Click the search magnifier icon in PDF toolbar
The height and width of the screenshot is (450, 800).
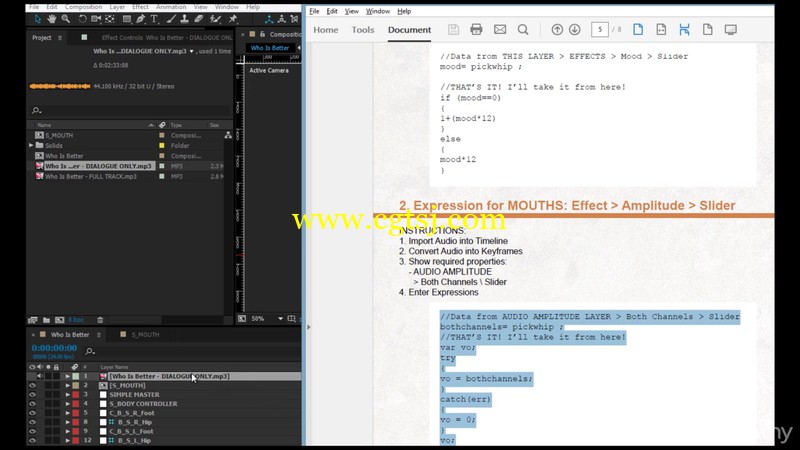click(x=523, y=30)
